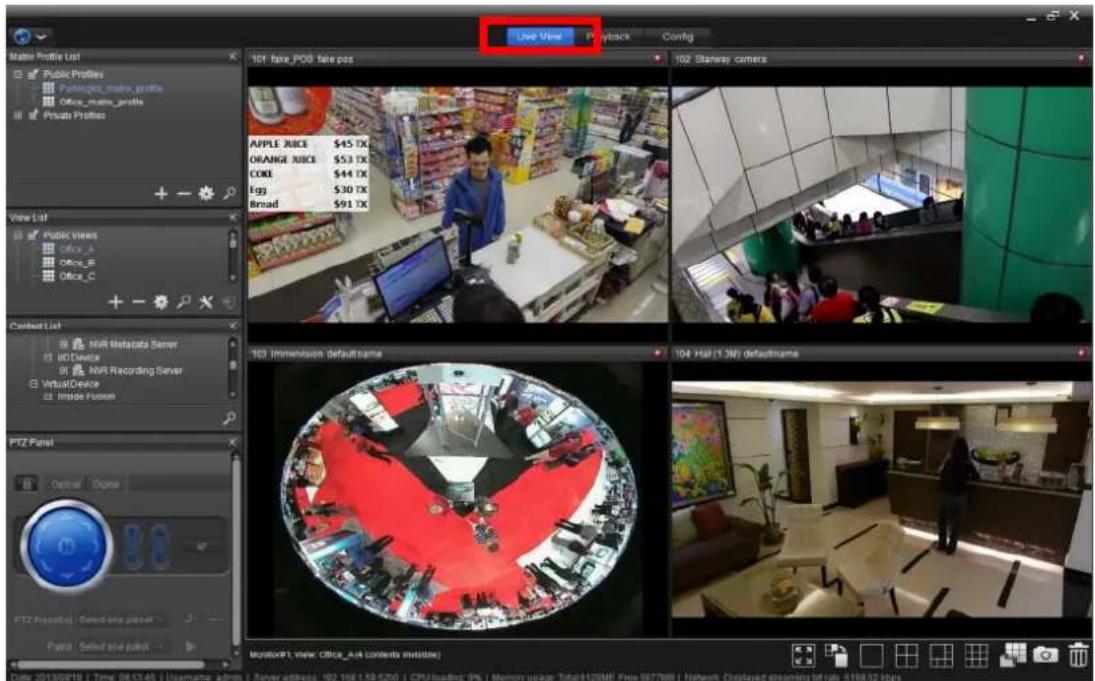
Task: Close the View List panel
Action: [233, 217]
